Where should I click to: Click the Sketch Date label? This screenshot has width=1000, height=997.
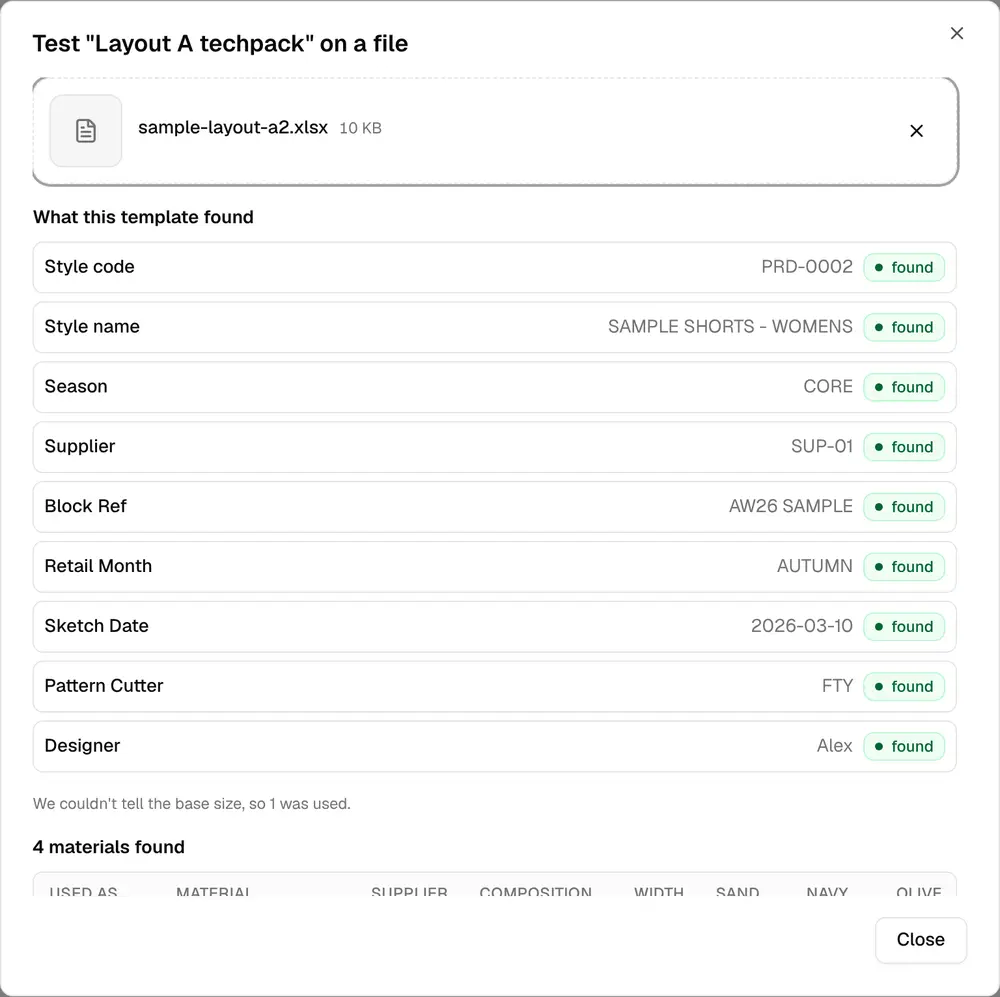click(x=96, y=626)
